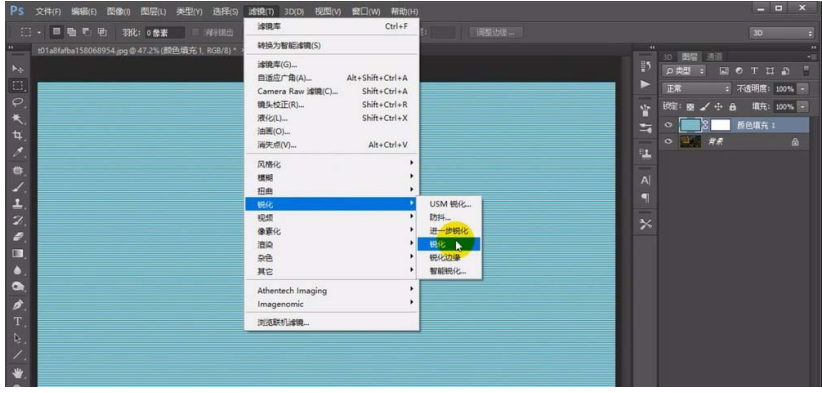Open the 正常 blend mode dropdown
822x393 pixels.
696,89
